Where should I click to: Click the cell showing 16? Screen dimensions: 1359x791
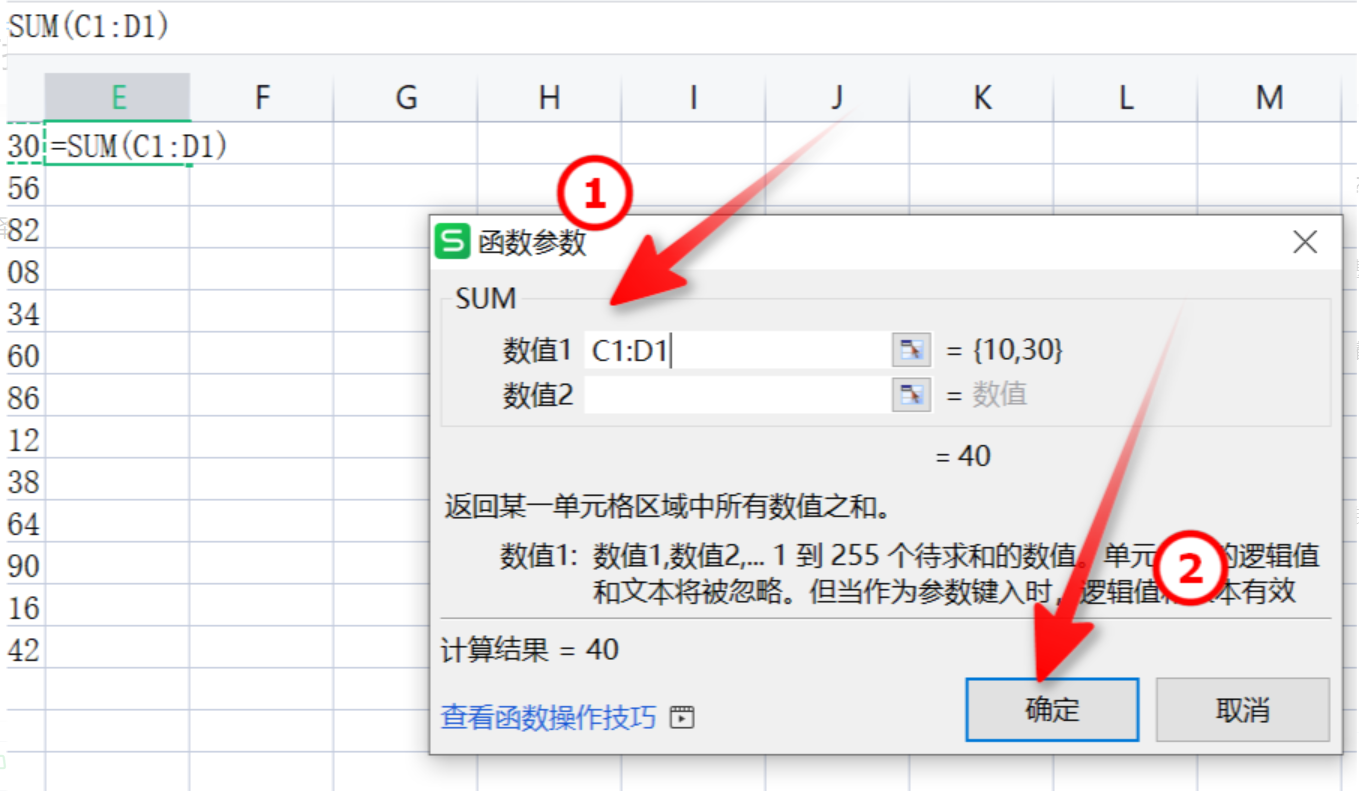coord(23,608)
